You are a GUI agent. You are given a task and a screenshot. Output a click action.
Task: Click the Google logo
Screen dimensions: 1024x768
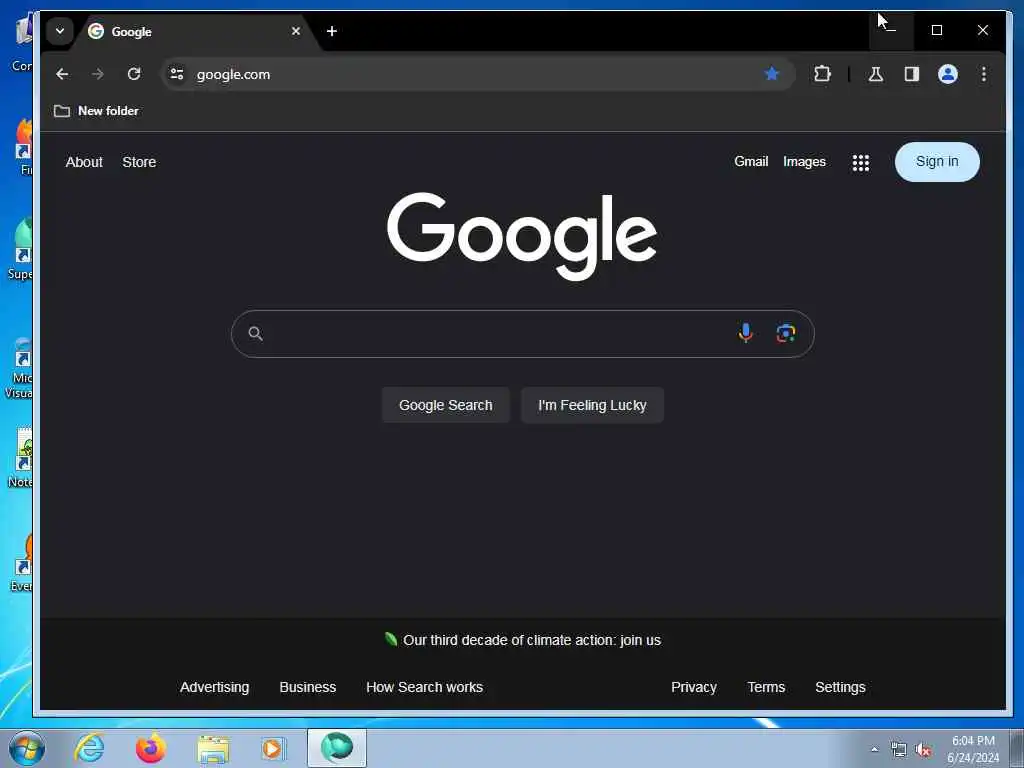pos(522,236)
